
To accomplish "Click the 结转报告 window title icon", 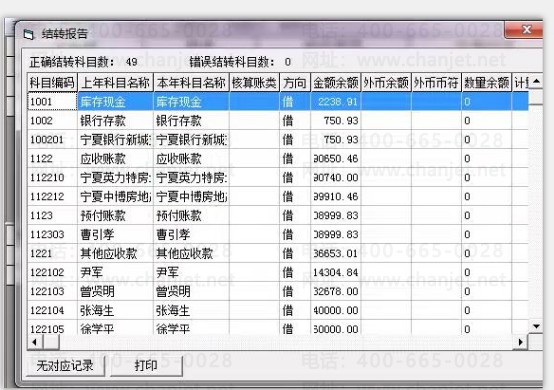I will [28, 34].
